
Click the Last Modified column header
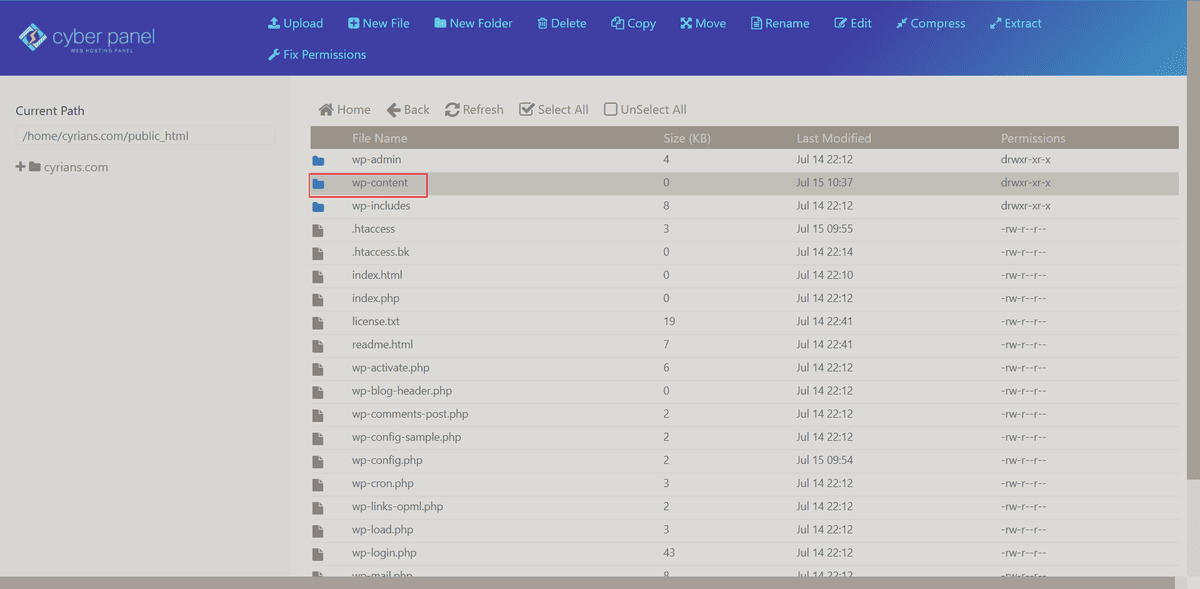click(x=834, y=138)
